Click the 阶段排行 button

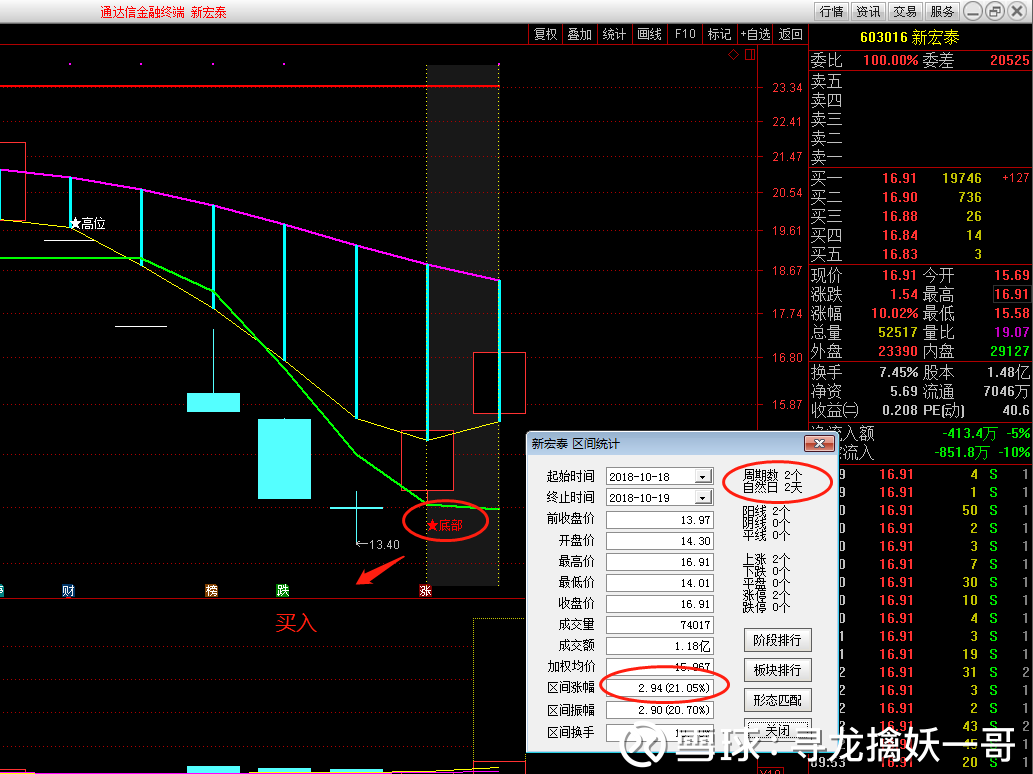[777, 640]
